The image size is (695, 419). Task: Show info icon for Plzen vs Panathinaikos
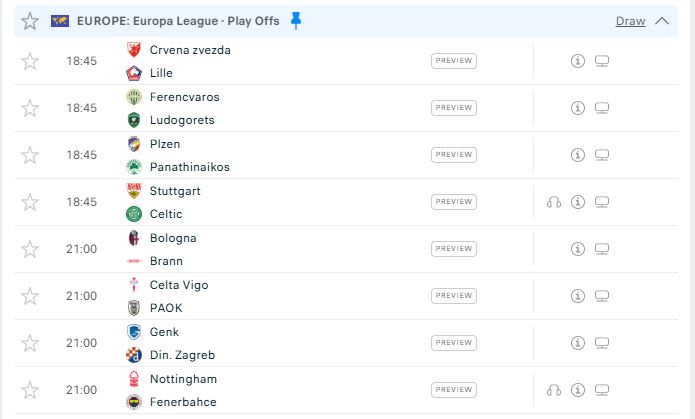point(578,155)
